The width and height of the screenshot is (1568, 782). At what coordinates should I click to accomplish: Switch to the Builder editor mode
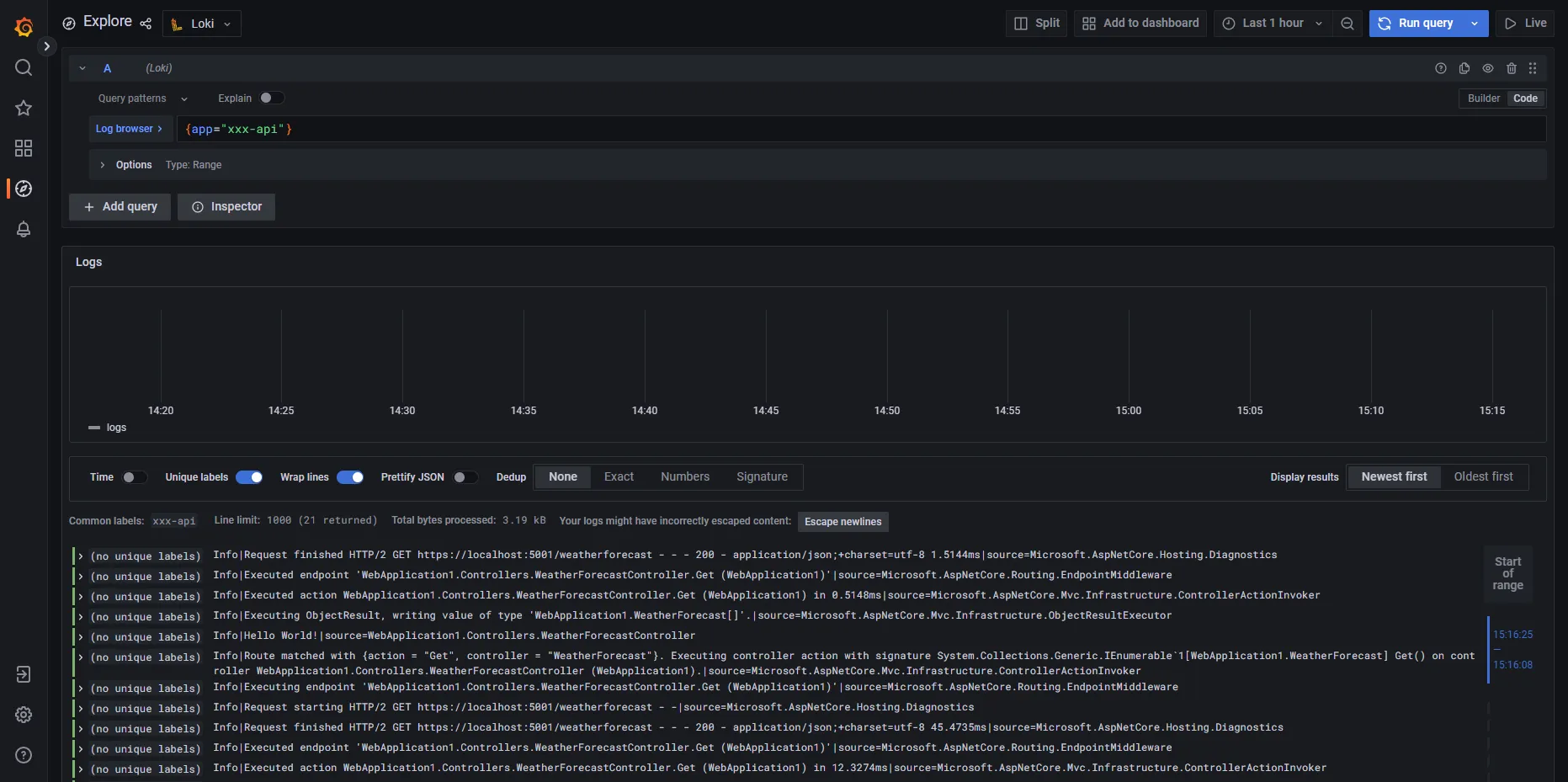click(x=1483, y=98)
